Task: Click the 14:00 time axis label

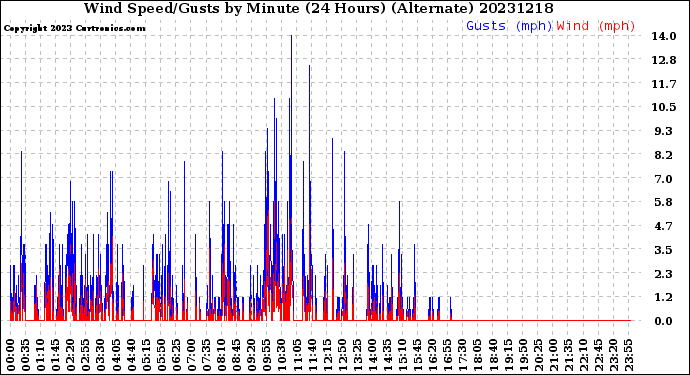Action: pyautogui.click(x=373, y=355)
